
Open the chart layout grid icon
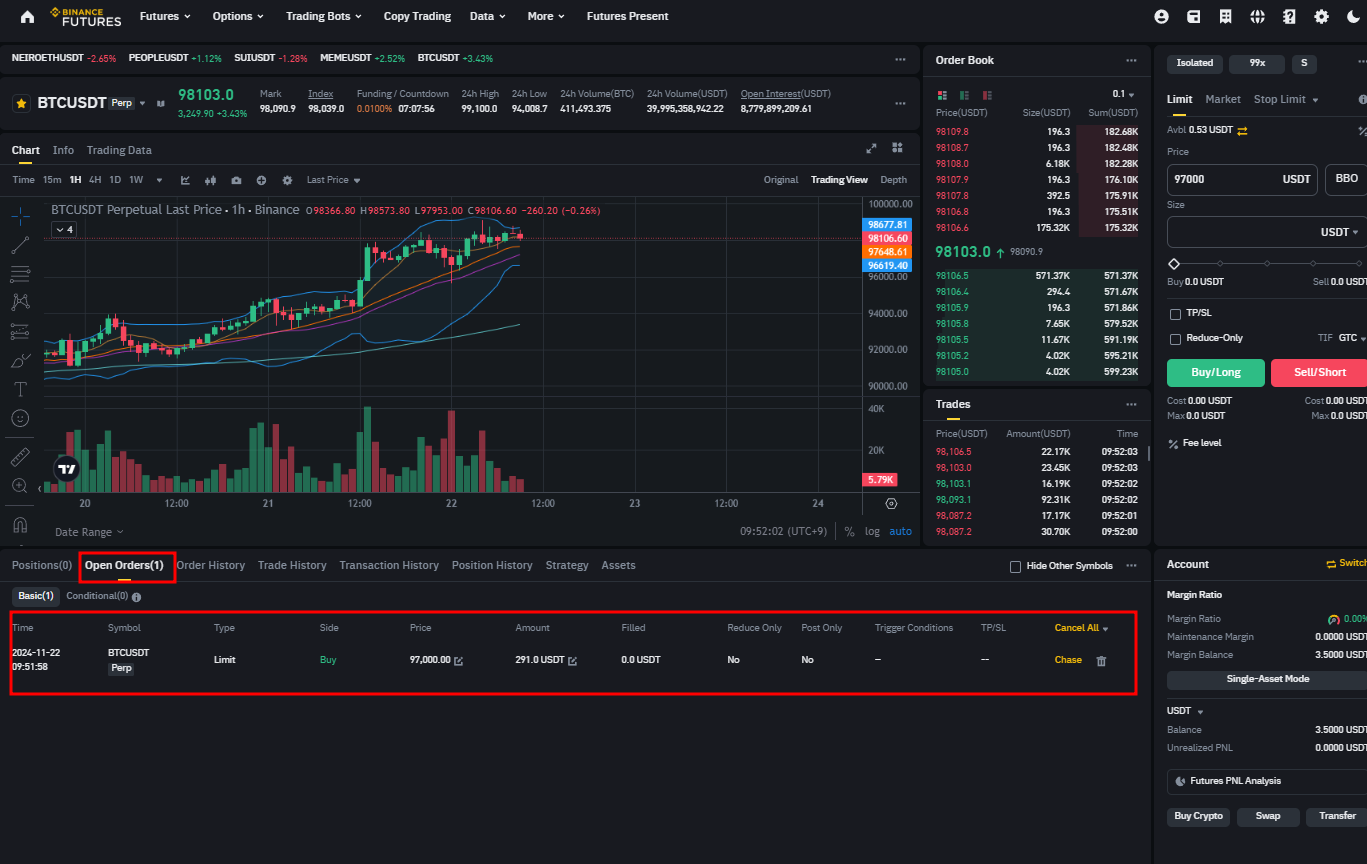[897, 148]
